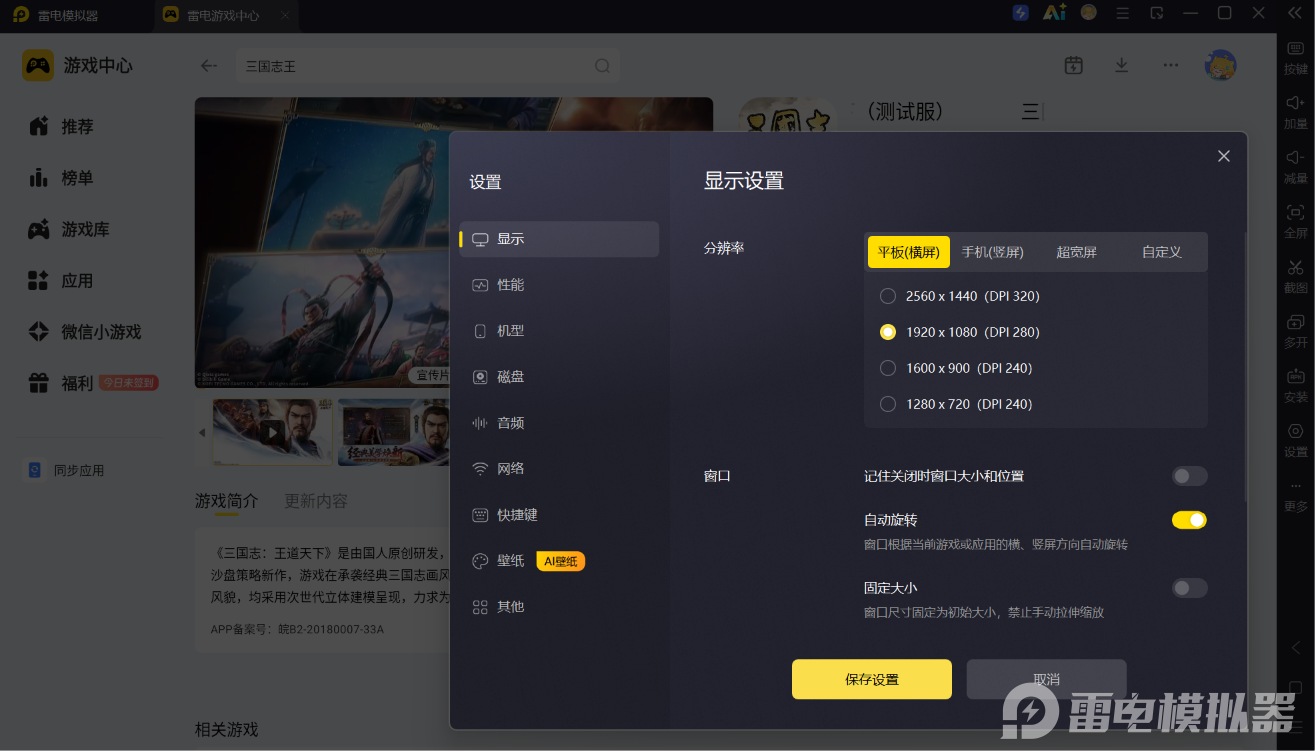1315x751 pixels.
Task: Play the video thumbnail under the game banner
Action: pos(272,432)
